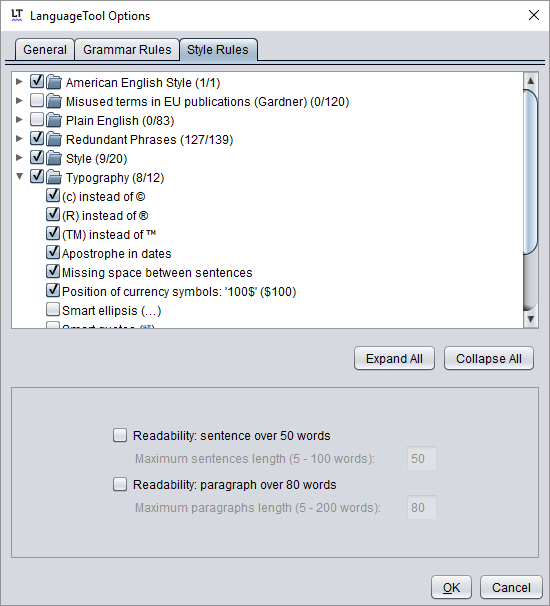Screen dimensions: 550x606
Task: Click the Redundant Phrases folder icon
Action: pyautogui.click(x=54, y=139)
